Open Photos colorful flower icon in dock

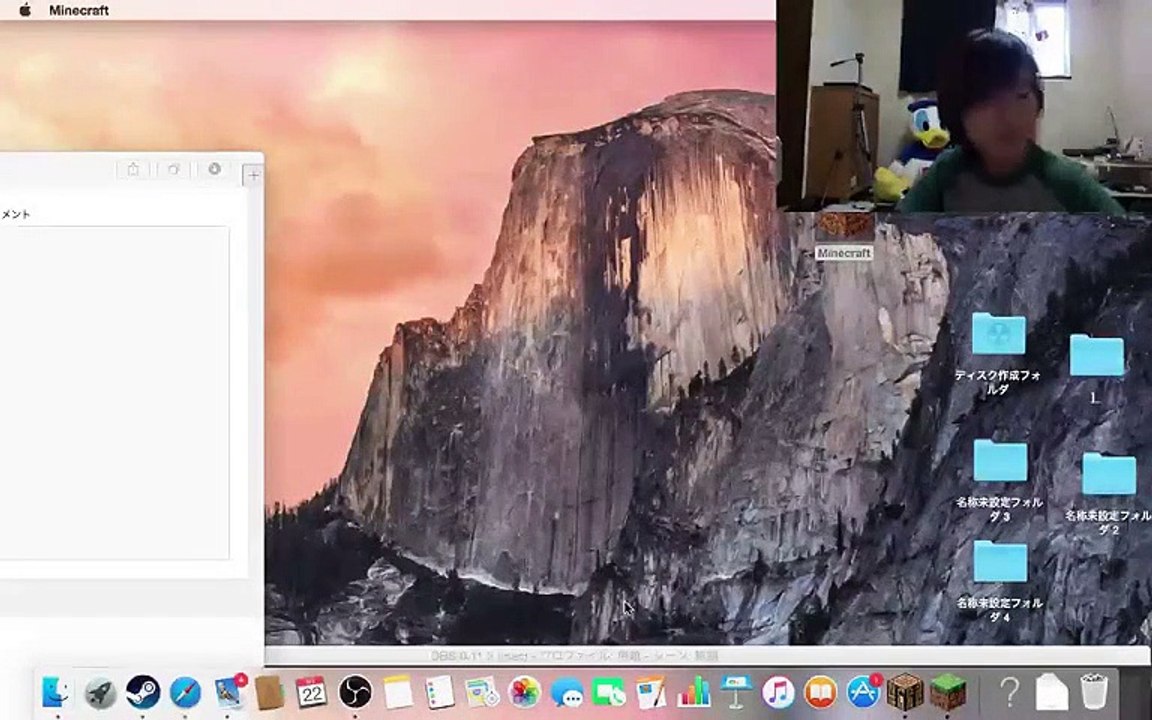(525, 692)
